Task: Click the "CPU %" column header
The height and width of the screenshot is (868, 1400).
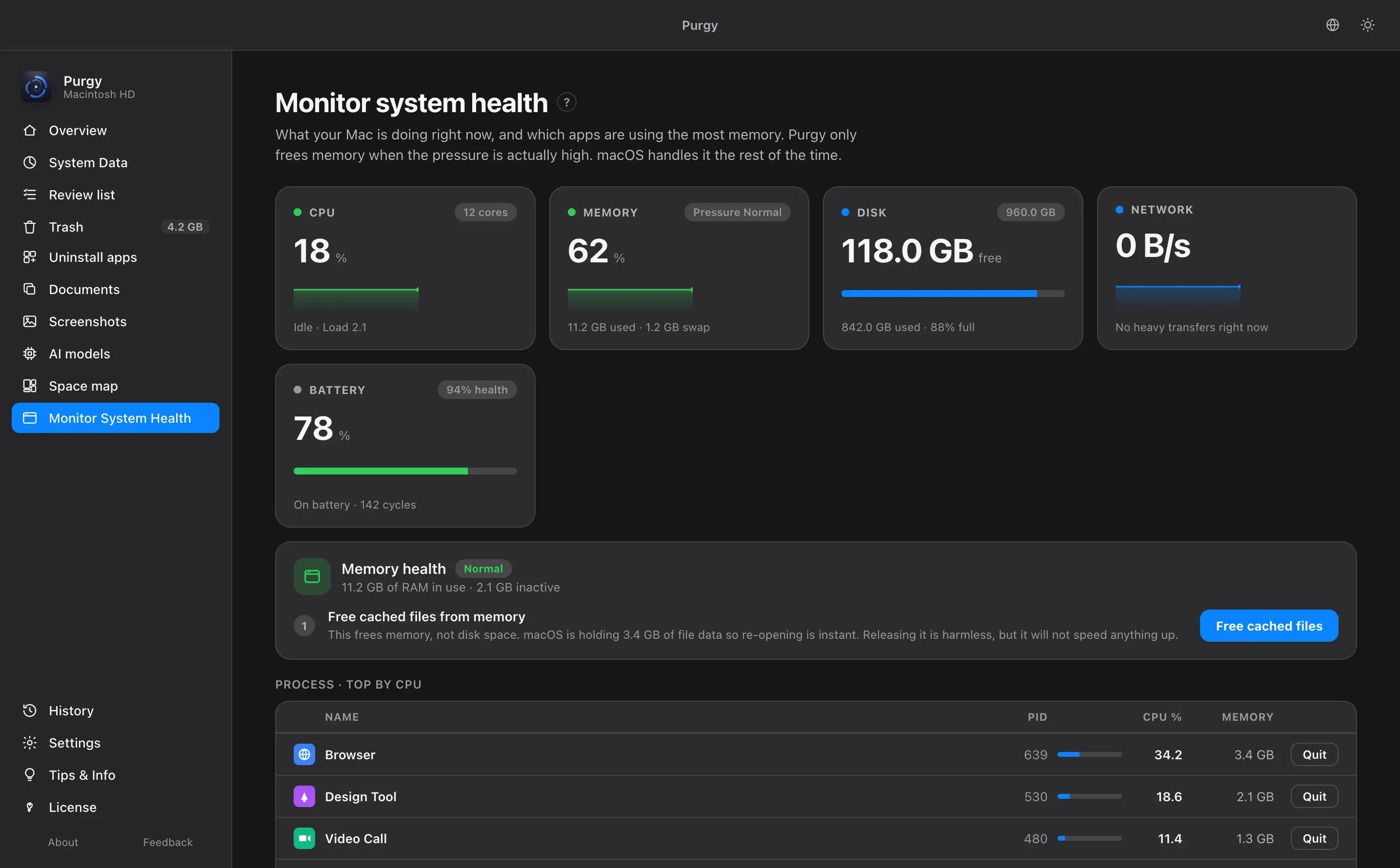Action: coord(1162,717)
